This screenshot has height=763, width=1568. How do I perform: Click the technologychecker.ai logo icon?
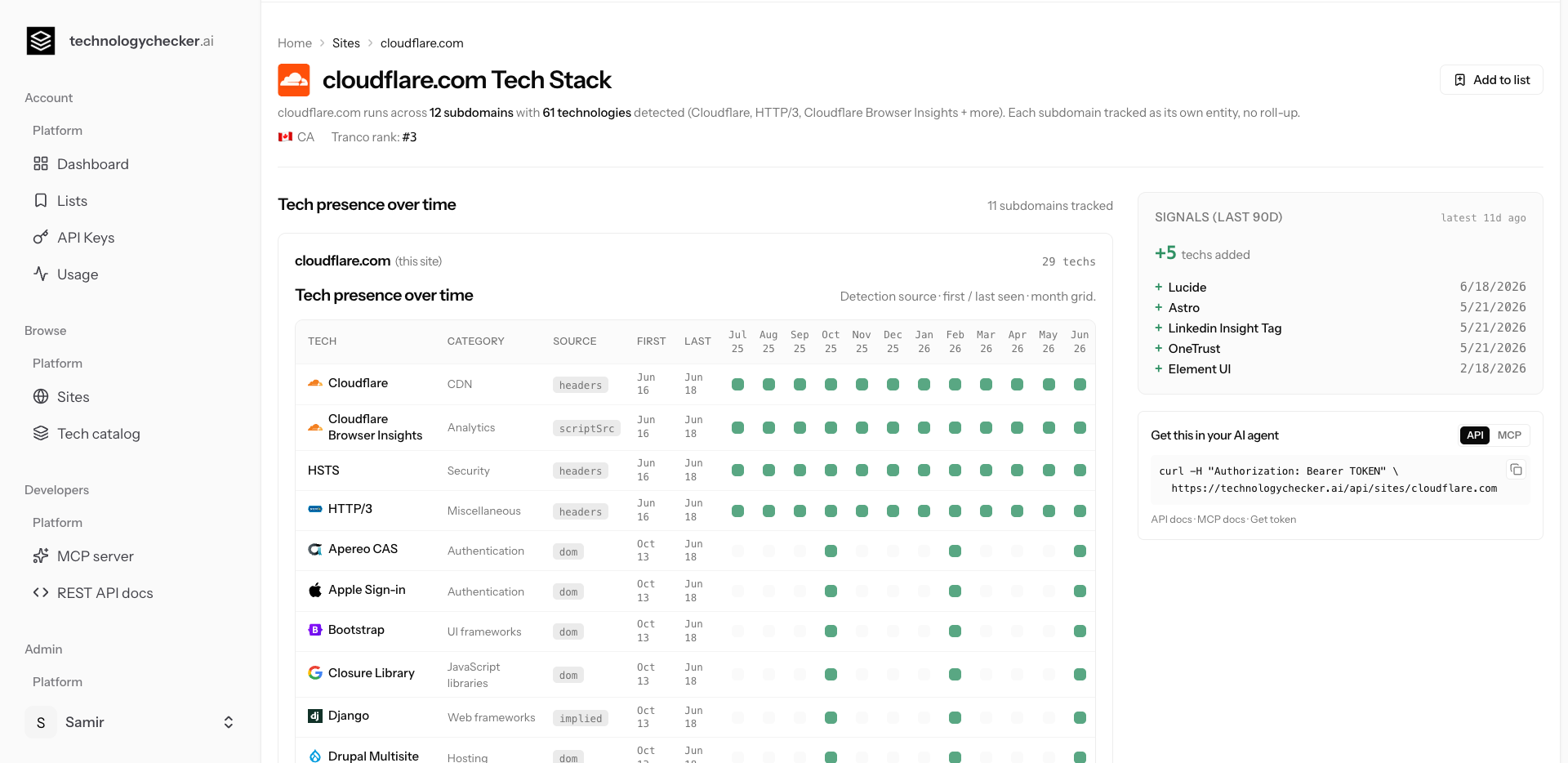point(41,41)
